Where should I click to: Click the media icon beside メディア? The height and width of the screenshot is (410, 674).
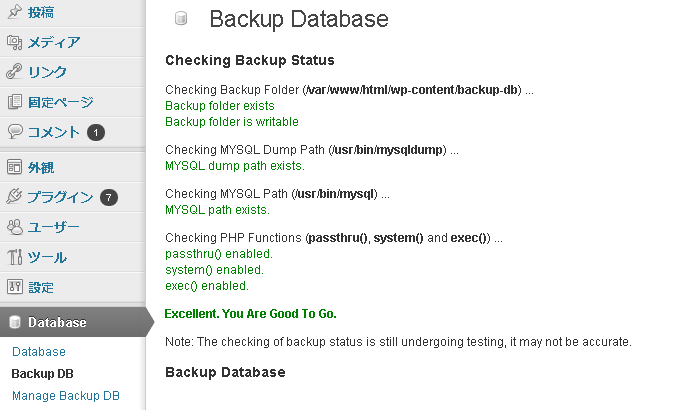click(14, 42)
